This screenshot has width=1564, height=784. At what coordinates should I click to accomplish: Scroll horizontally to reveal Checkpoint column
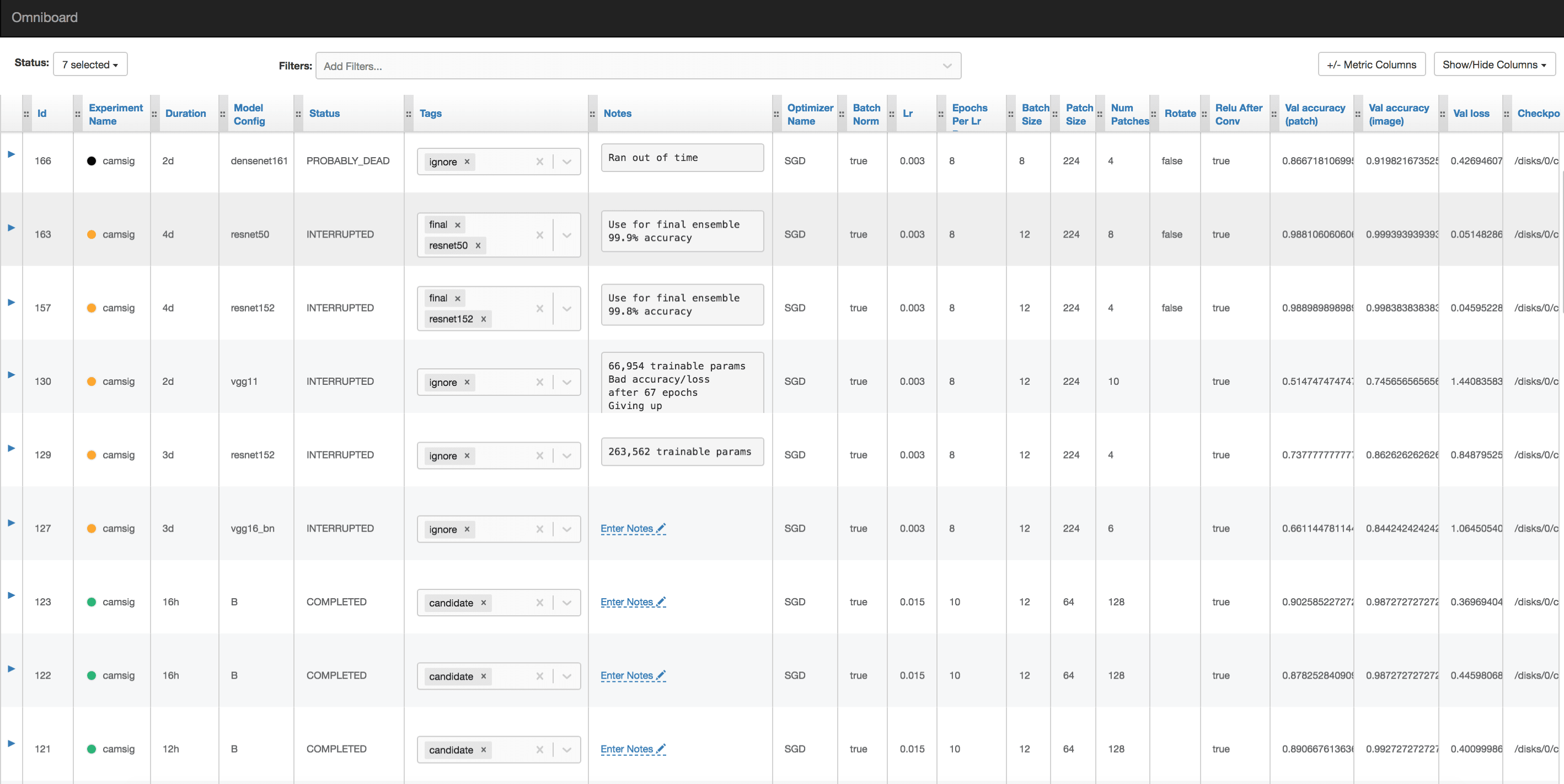click(x=1540, y=113)
